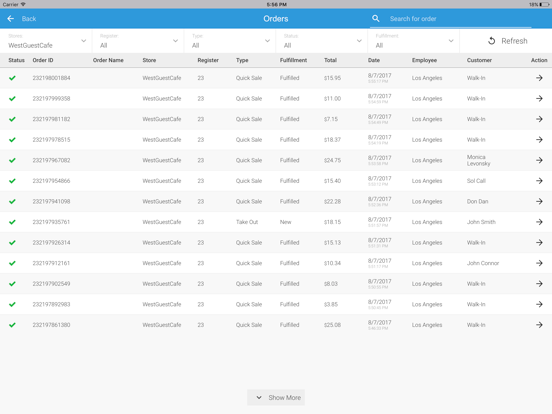
Task: Click status checkmark of order 232197941098
Action: click(12, 201)
